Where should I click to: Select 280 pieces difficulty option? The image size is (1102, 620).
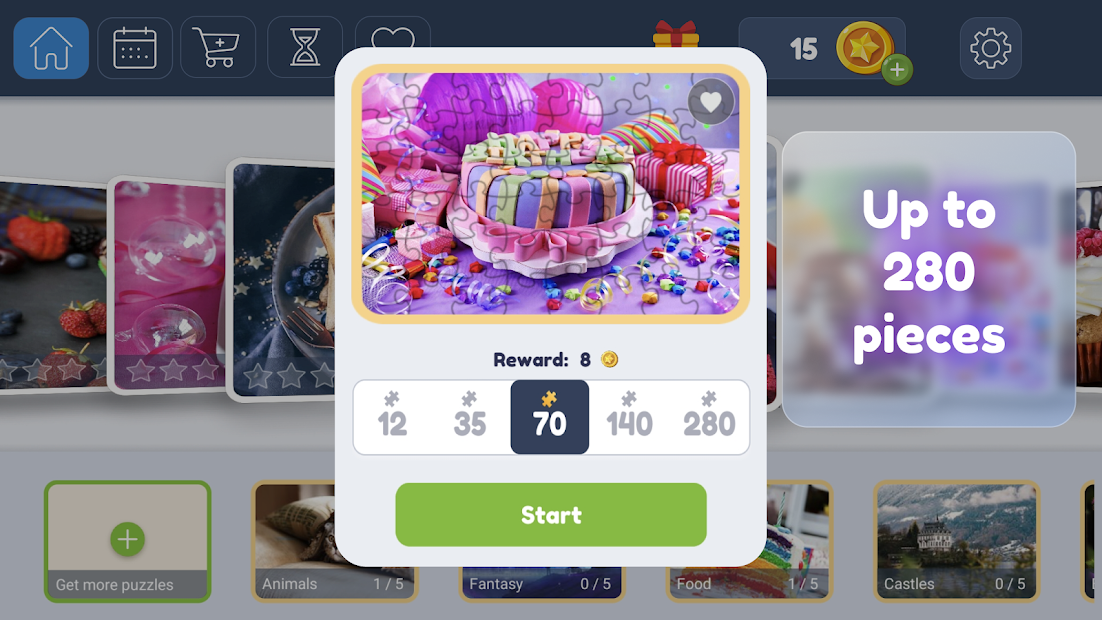pos(709,417)
